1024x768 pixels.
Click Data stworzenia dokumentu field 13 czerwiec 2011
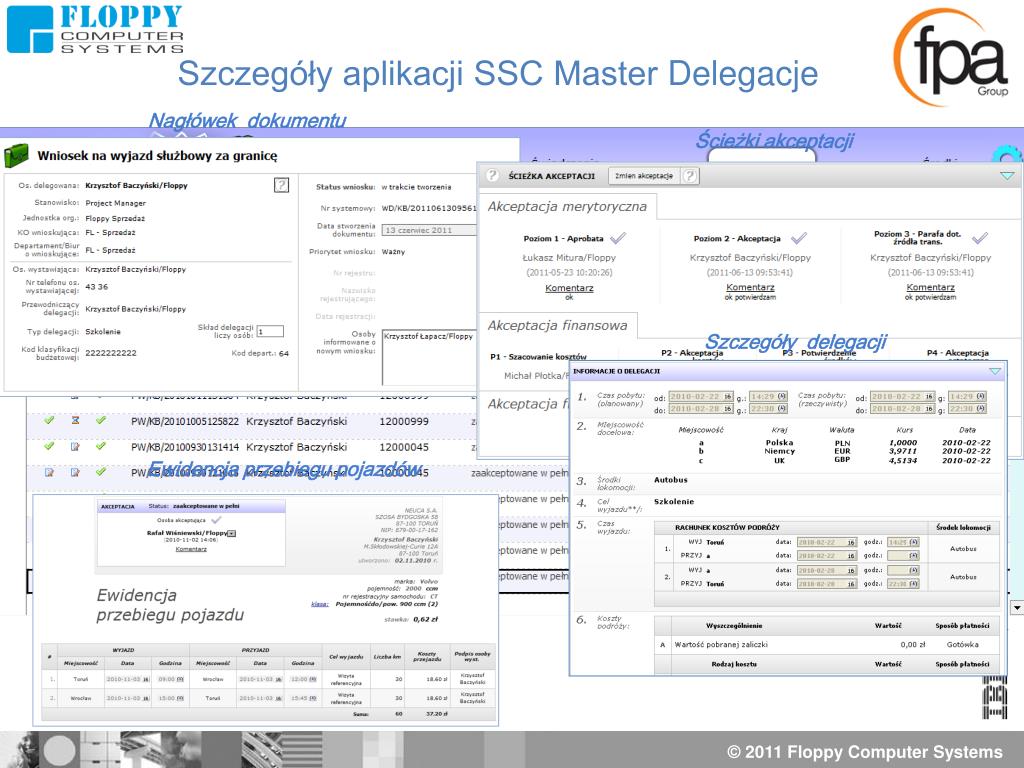pyautogui.click(x=429, y=231)
